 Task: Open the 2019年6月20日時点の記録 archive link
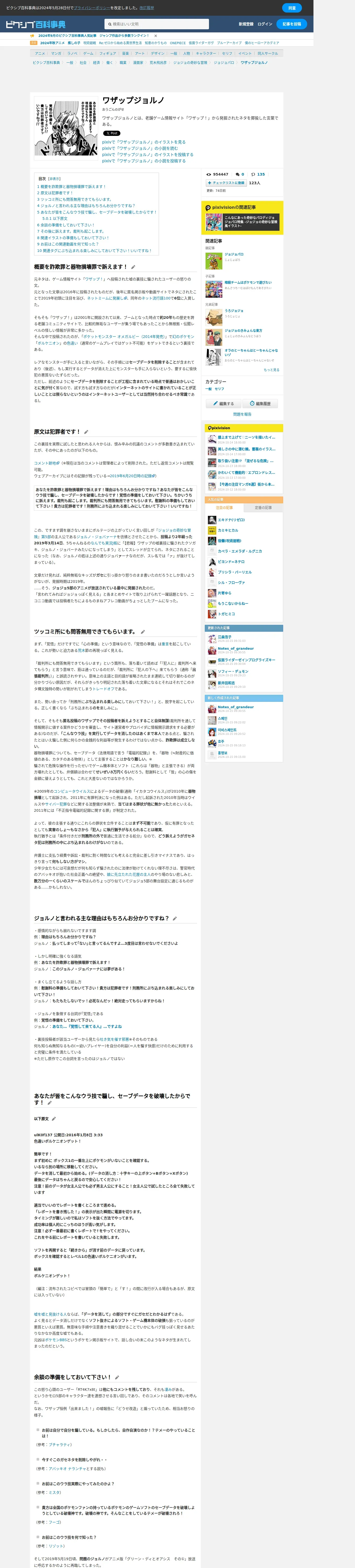click(x=133, y=476)
